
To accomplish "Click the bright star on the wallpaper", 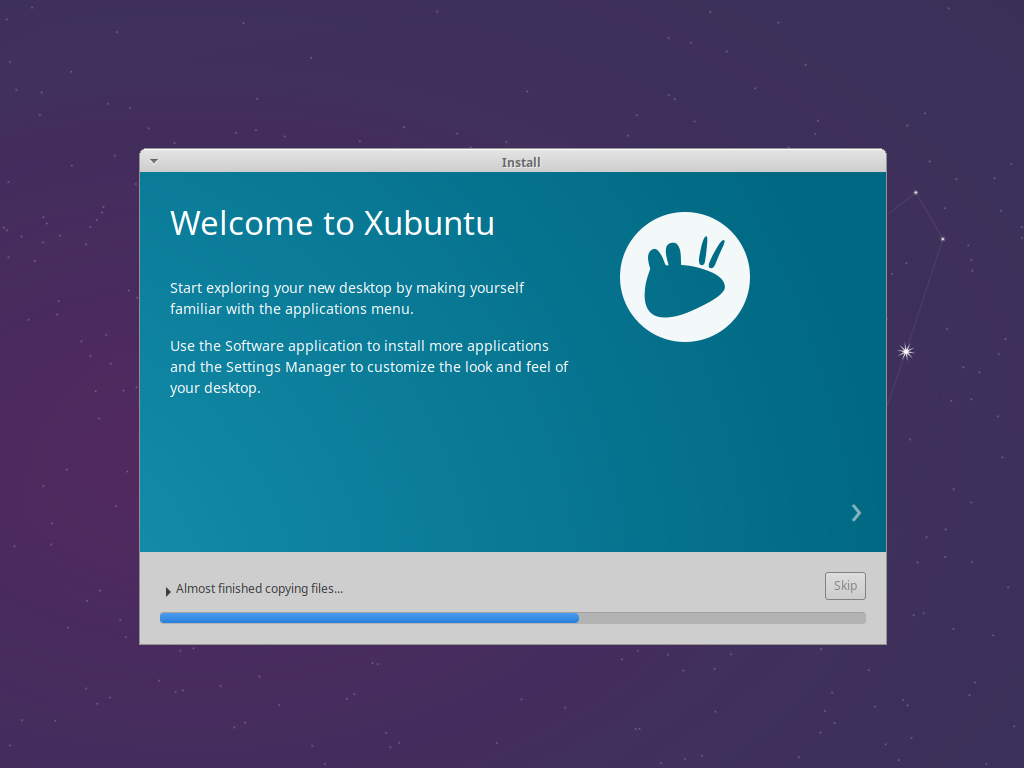I will [x=905, y=351].
